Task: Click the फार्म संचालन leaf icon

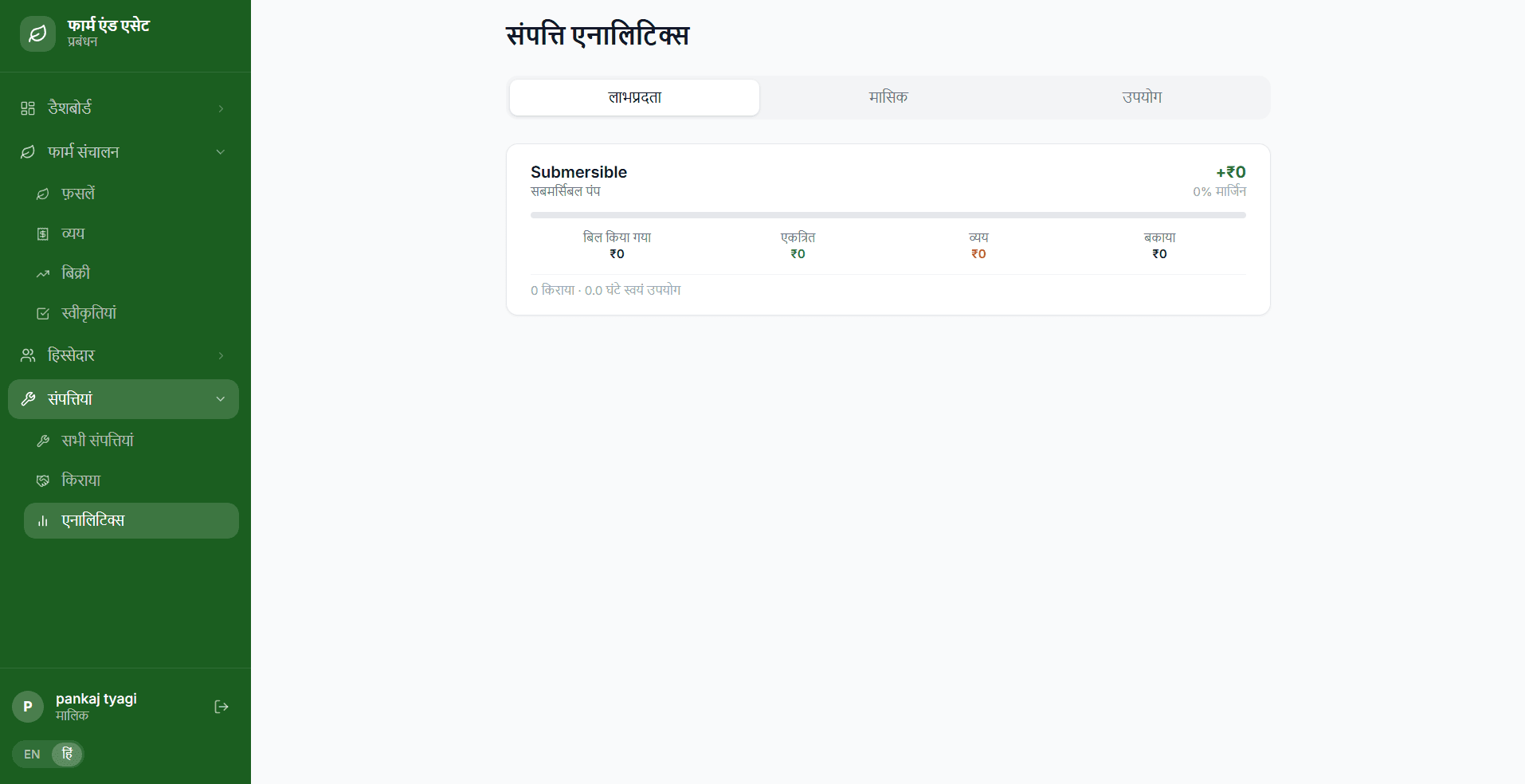Action: (x=28, y=152)
